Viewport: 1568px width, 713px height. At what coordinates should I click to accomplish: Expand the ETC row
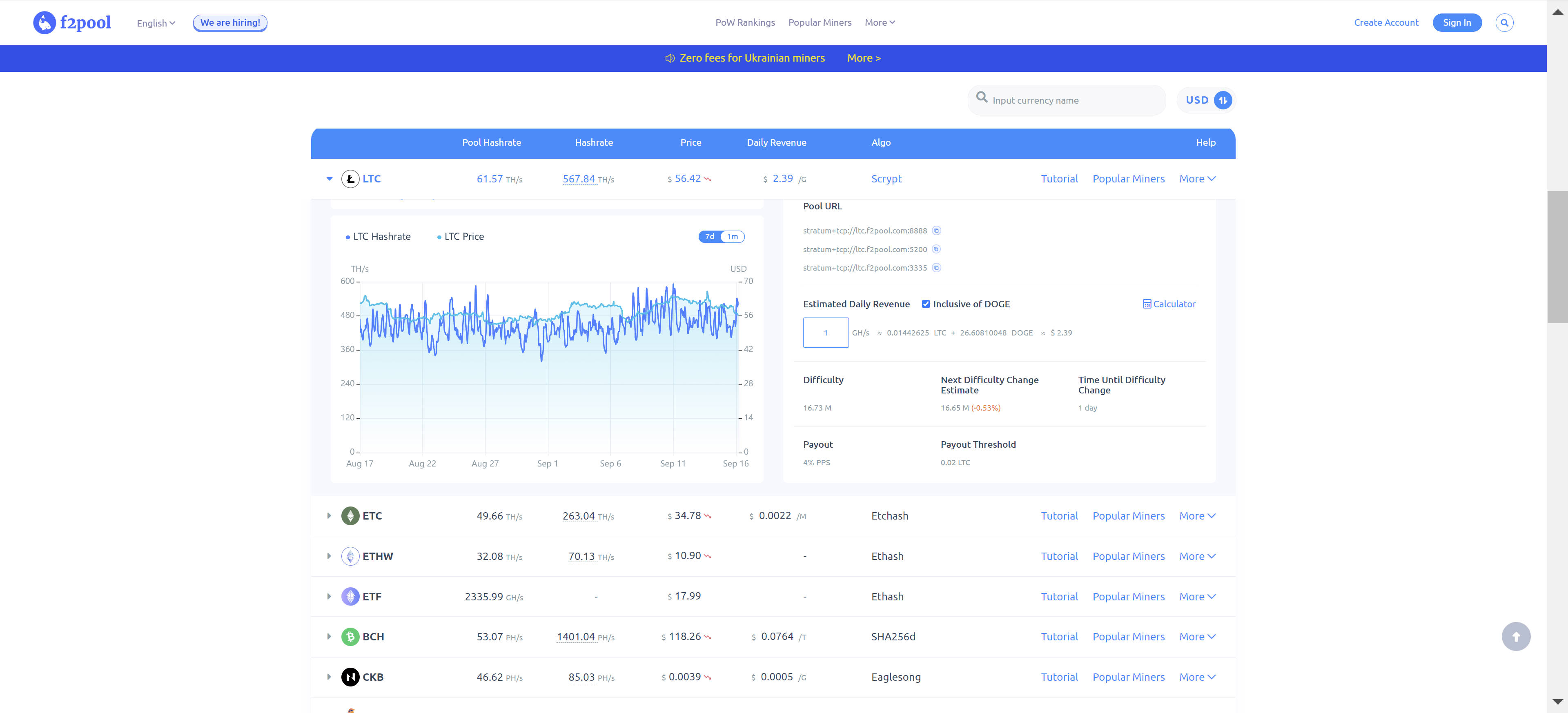pos(329,516)
